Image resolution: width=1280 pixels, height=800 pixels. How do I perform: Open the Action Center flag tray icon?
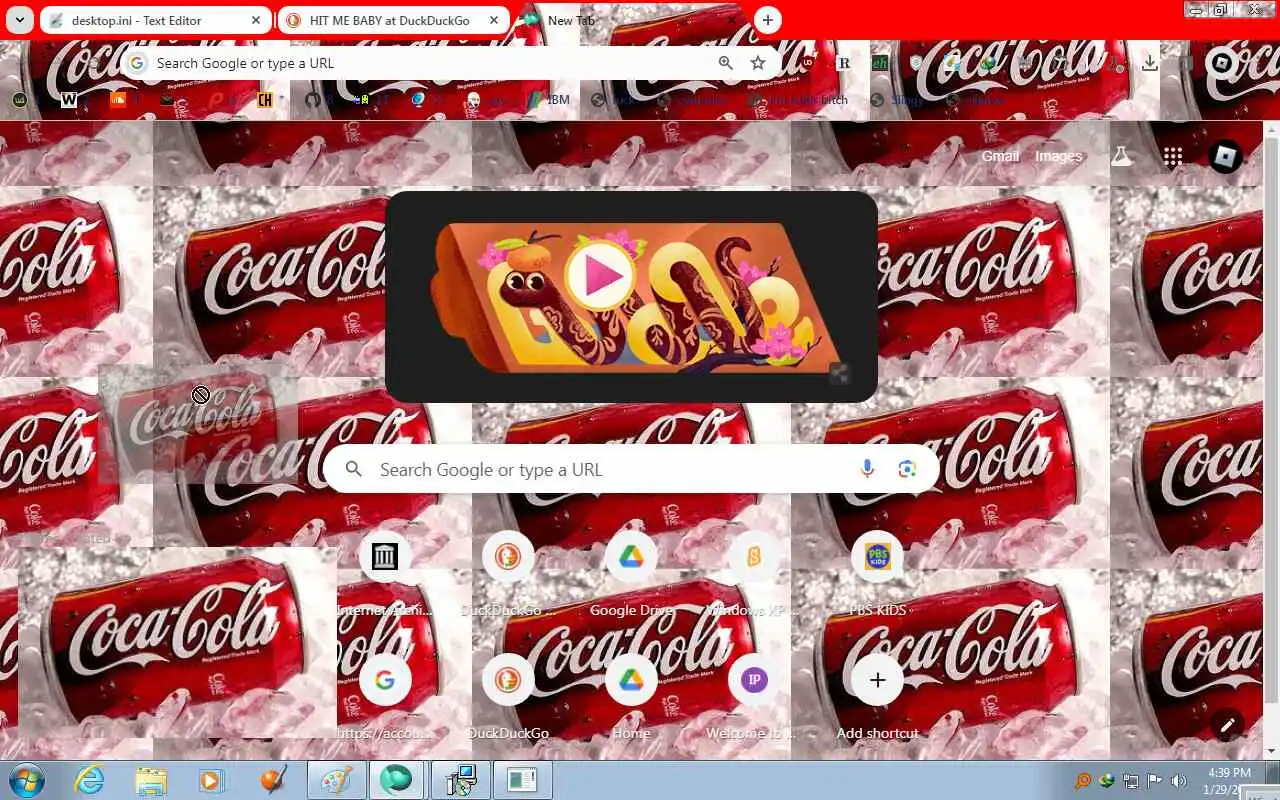pos(1155,781)
